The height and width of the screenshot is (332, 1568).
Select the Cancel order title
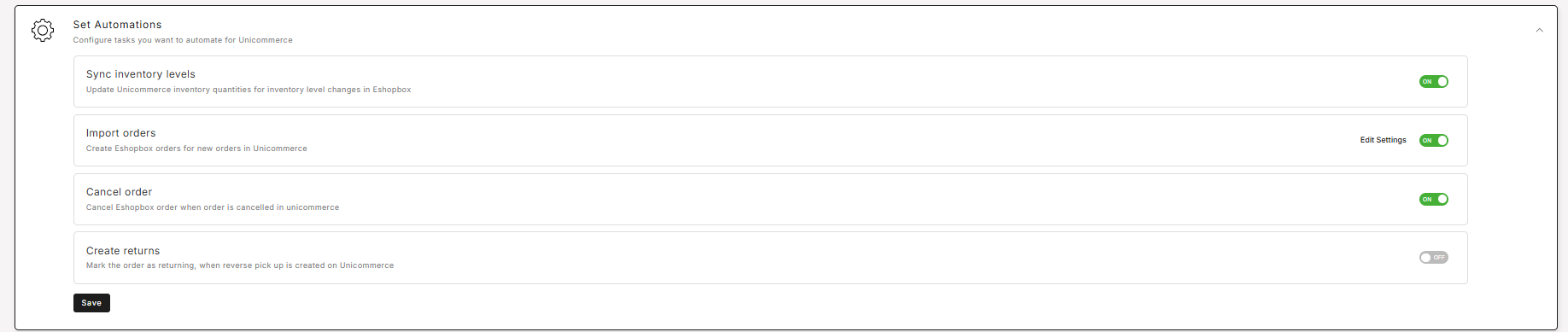119,192
